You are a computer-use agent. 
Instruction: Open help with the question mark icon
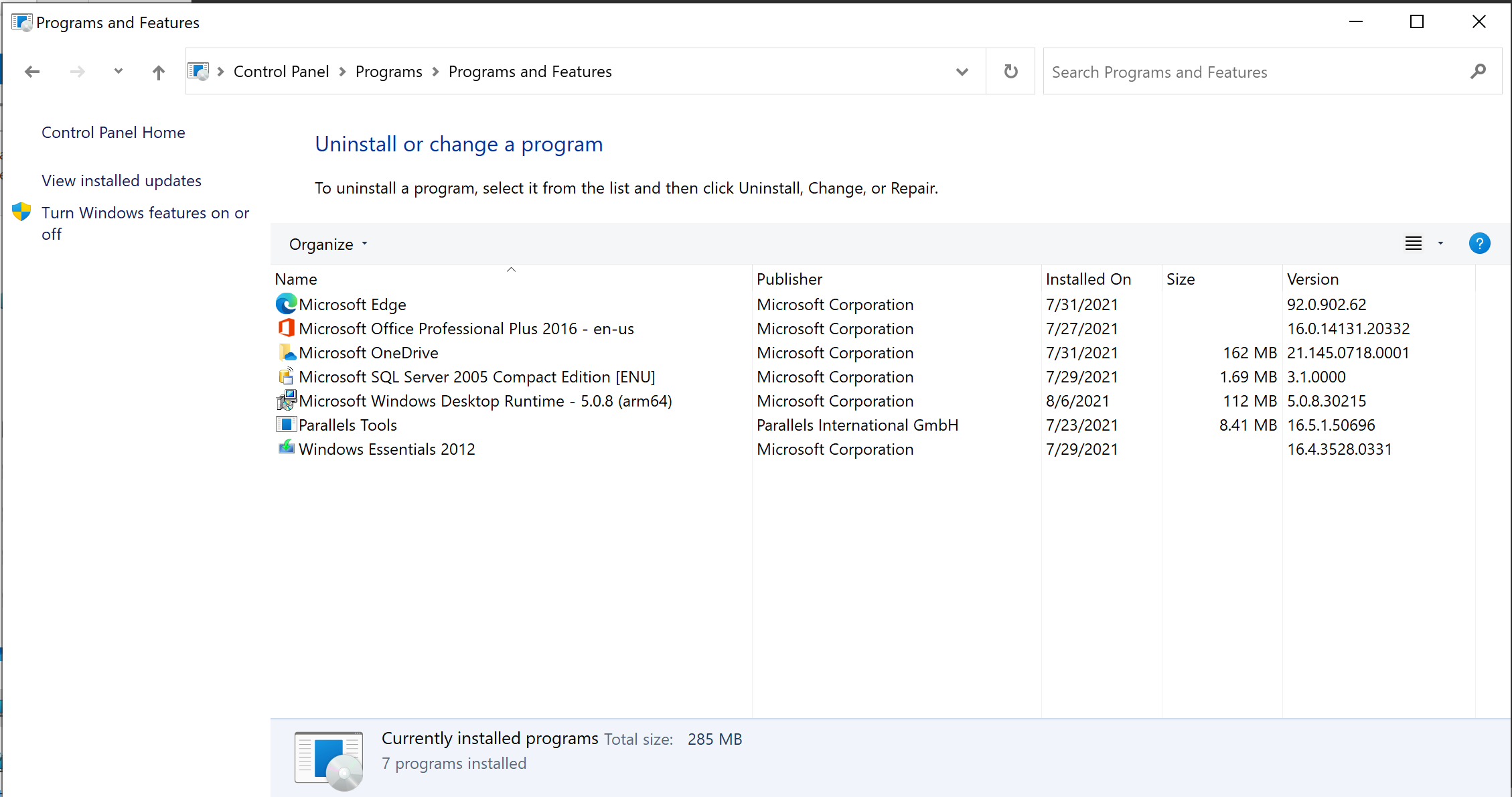tap(1479, 244)
